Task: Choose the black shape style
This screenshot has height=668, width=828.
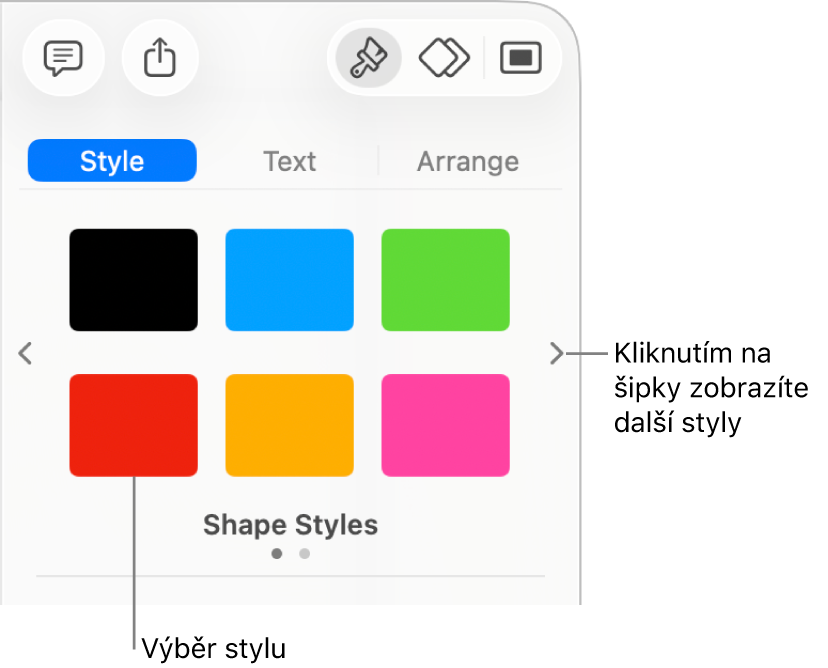Action: 133,279
